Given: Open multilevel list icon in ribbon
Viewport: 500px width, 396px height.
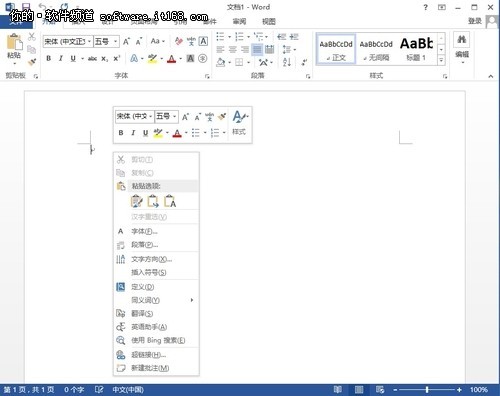Looking at the screenshot, I should pyautogui.click(x=258, y=36).
